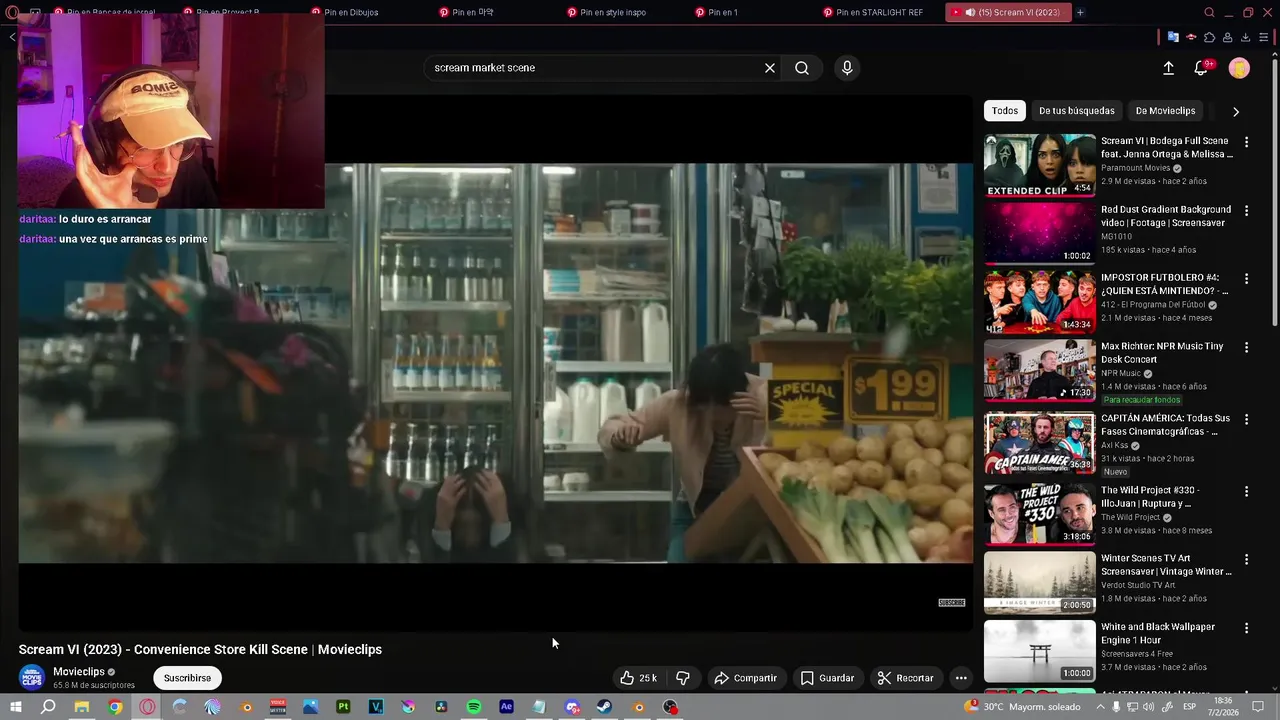Open options for White and Black Wallpaper
Viewport: 1280px width, 720px height.
[1246, 628]
